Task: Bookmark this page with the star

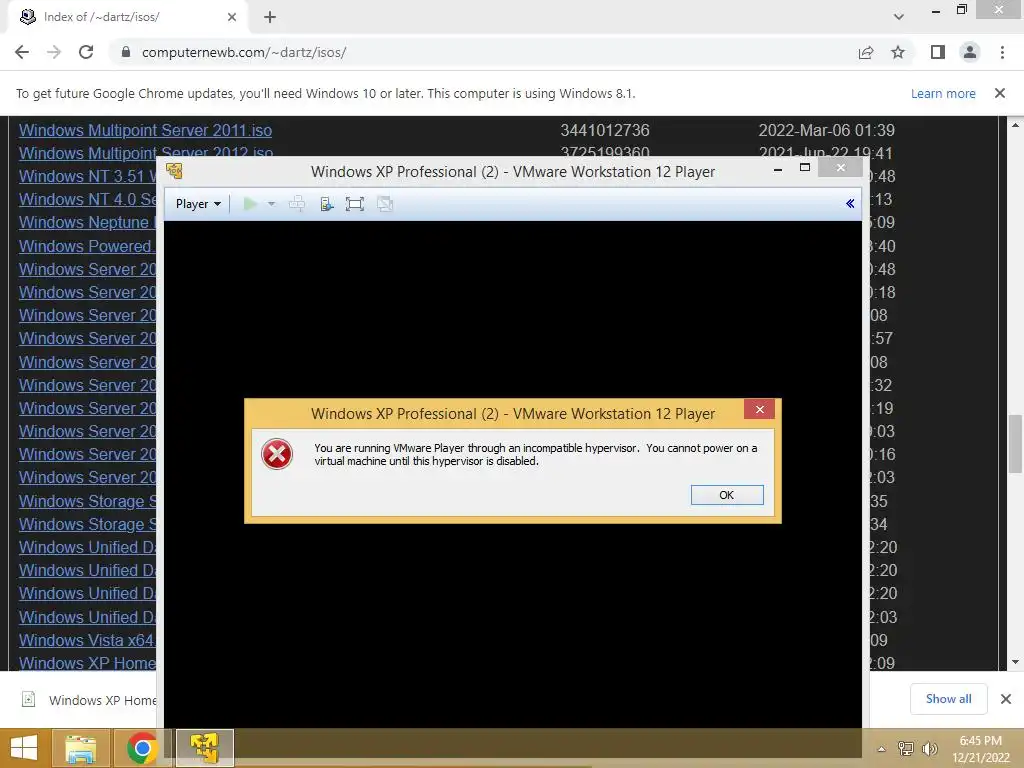Action: coord(898,52)
